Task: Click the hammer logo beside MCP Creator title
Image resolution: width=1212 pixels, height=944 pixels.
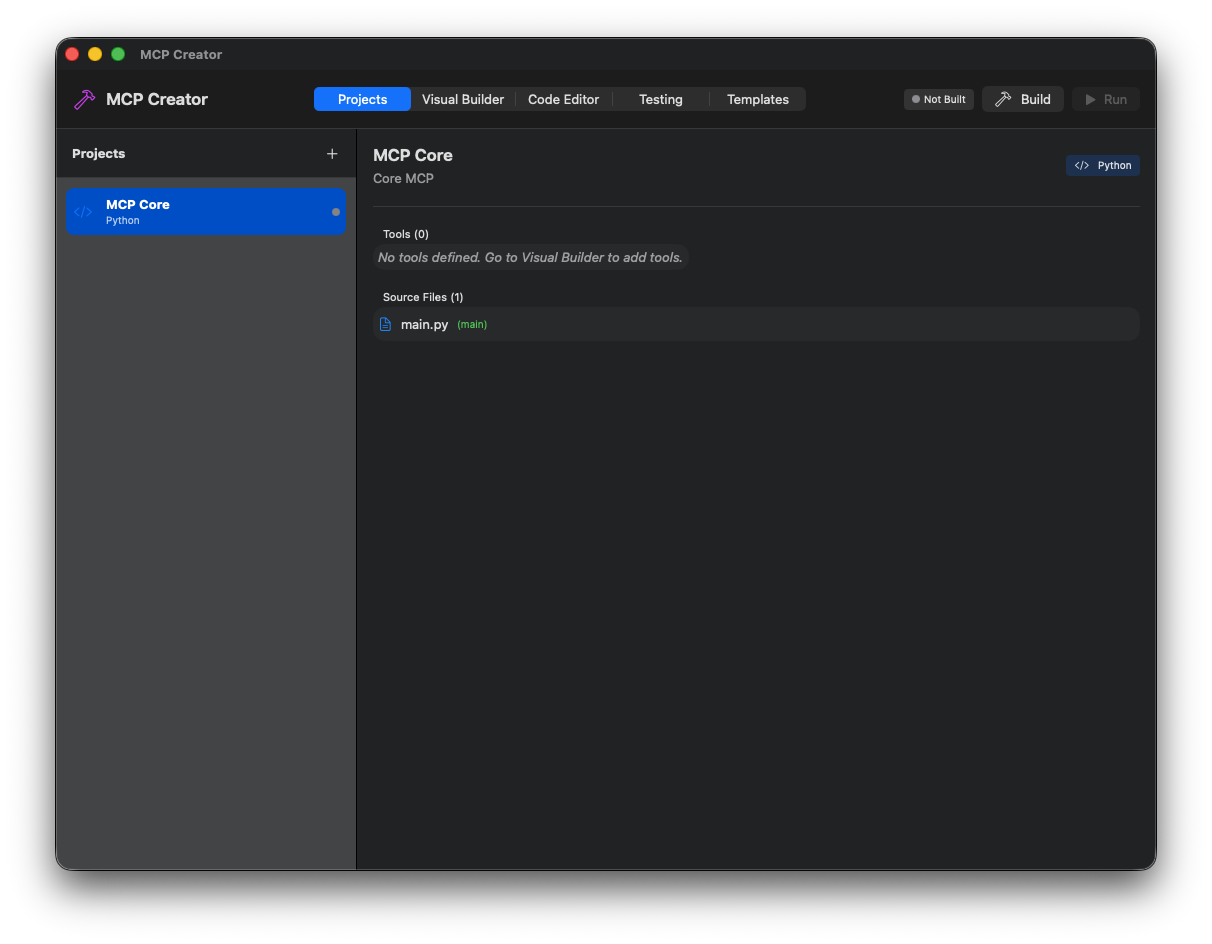Action: pyautogui.click(x=84, y=99)
